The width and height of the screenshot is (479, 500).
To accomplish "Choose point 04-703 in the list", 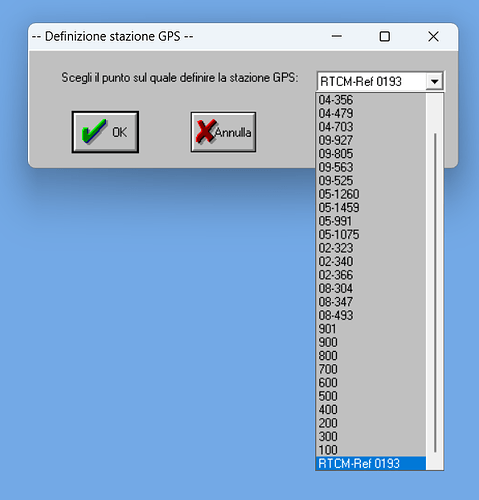I will tap(371, 127).
